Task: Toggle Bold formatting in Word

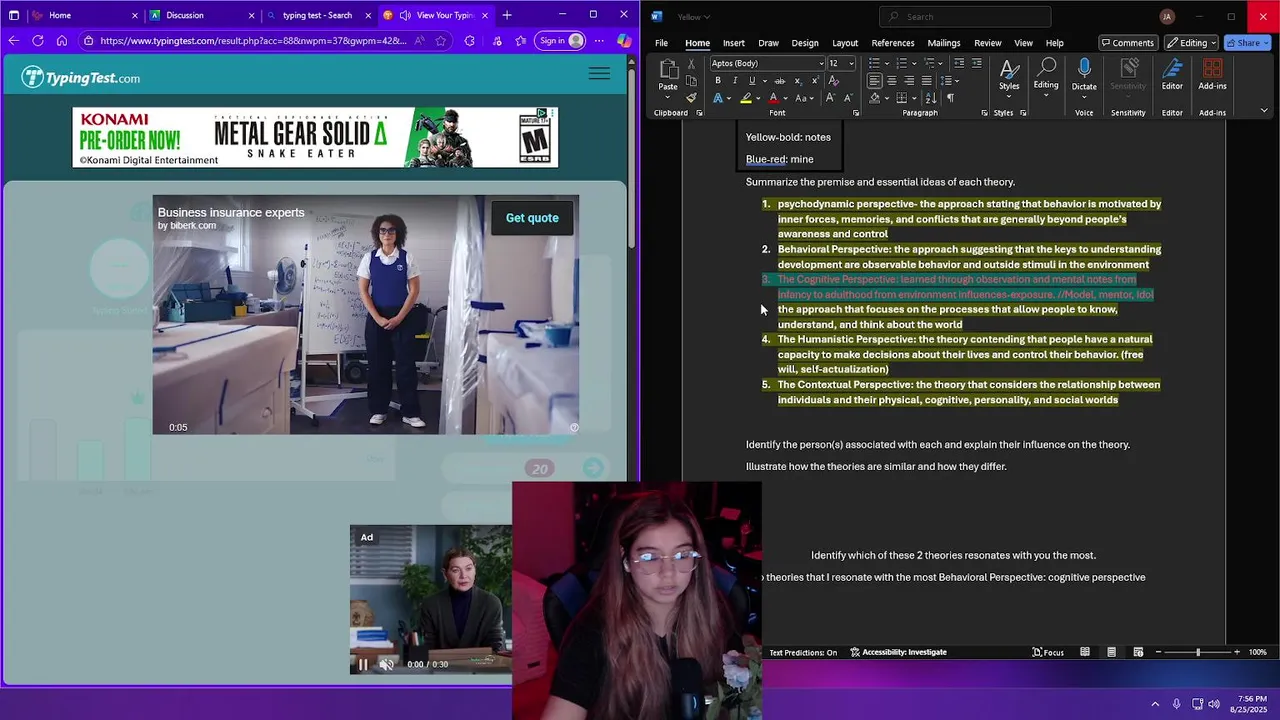Action: [717, 81]
